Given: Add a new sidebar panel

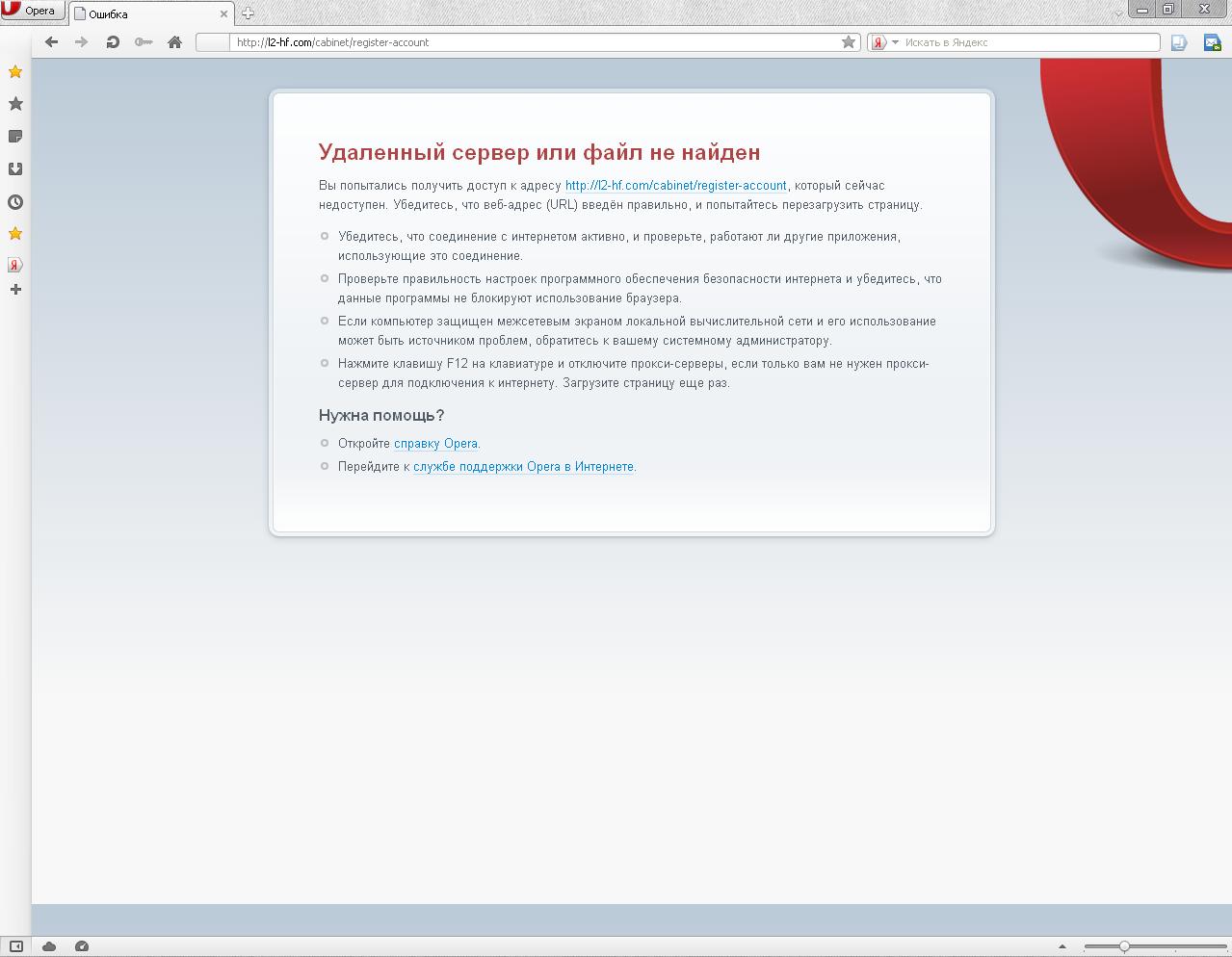Looking at the screenshot, I should pyautogui.click(x=15, y=290).
